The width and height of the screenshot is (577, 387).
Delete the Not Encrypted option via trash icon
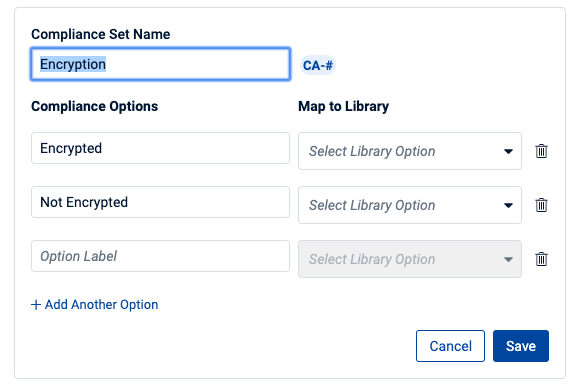pyautogui.click(x=541, y=205)
